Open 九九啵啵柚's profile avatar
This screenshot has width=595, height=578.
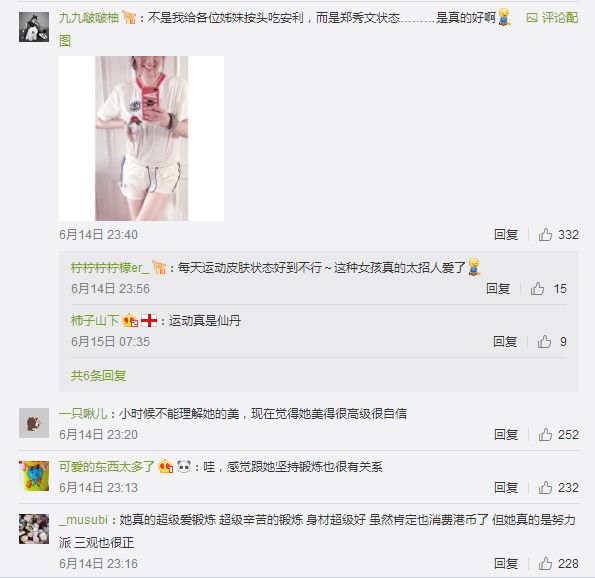[34, 27]
